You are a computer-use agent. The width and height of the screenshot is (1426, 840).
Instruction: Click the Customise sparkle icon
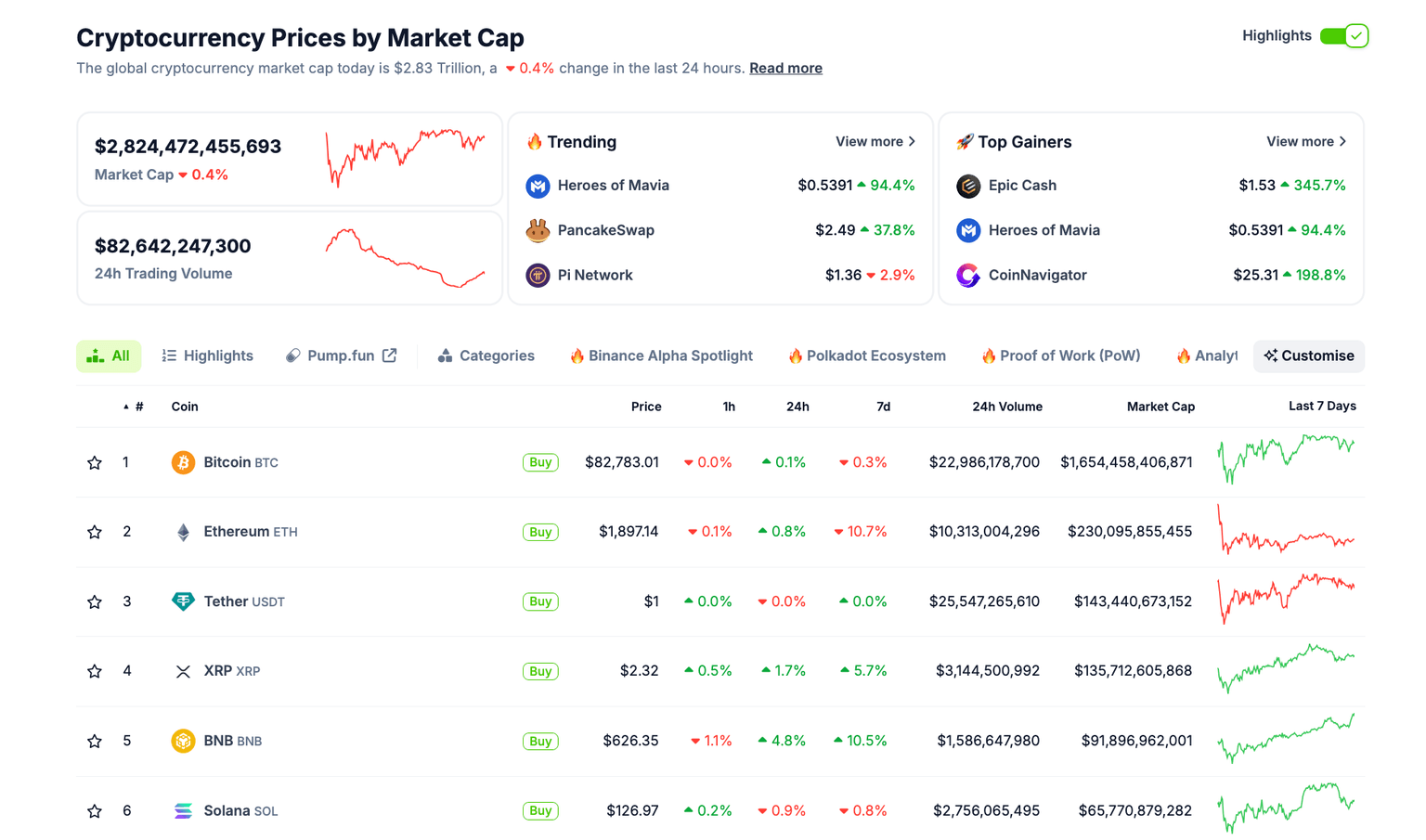point(1272,355)
